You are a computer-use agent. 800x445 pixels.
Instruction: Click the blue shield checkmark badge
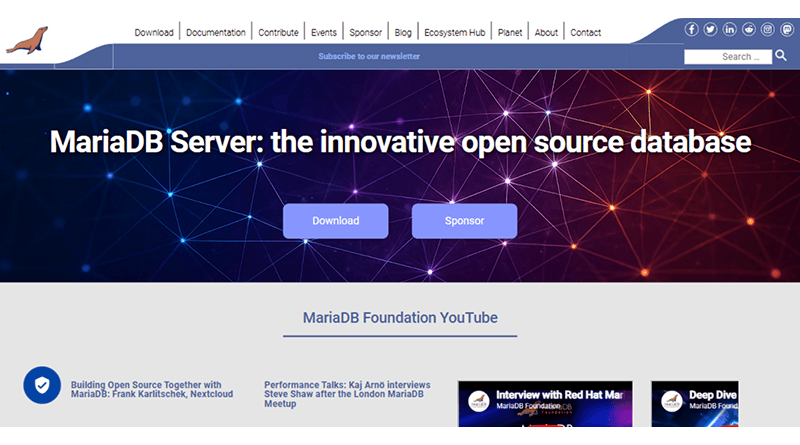coord(42,385)
